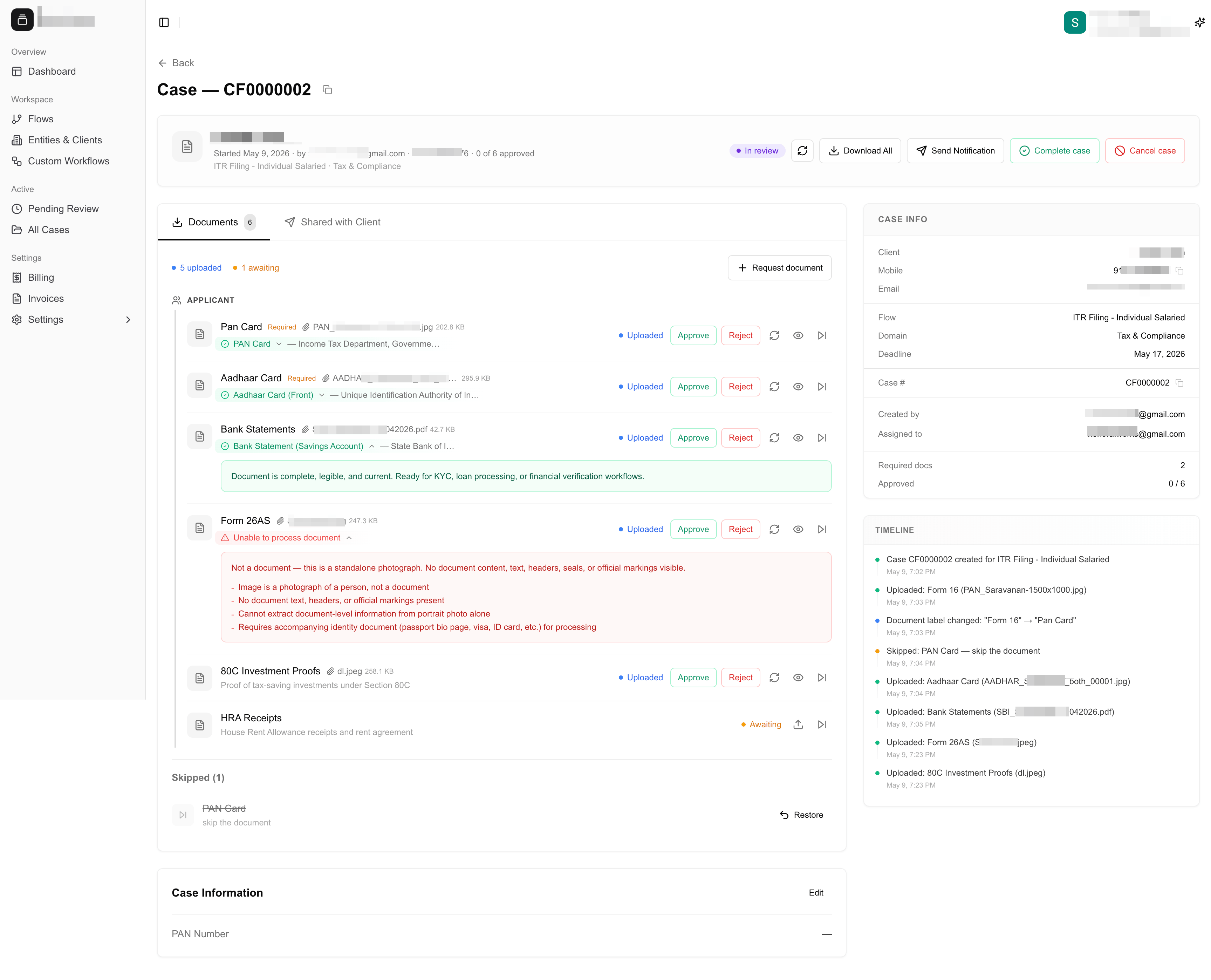Viewport: 1211px width, 980px height.
Task: Go Back to previous page
Action: point(176,63)
